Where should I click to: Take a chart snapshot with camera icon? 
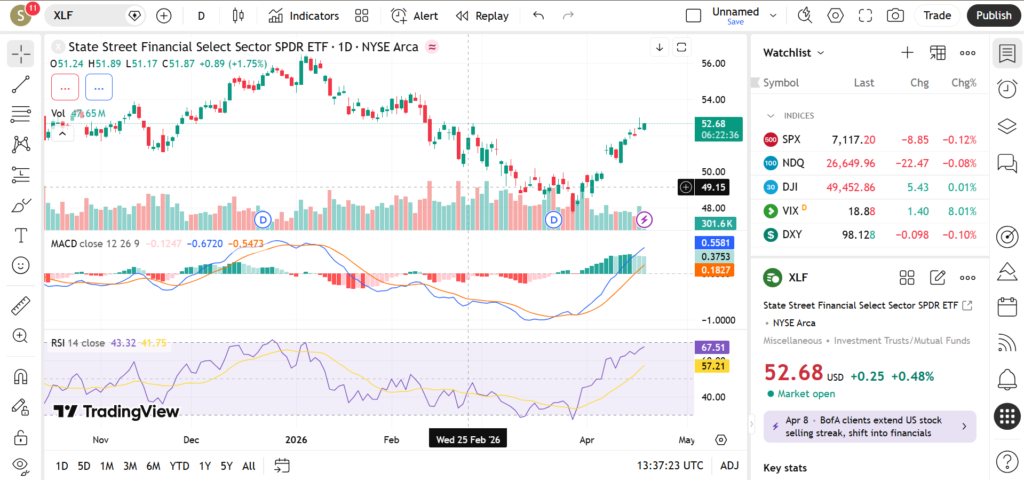pyautogui.click(x=895, y=15)
